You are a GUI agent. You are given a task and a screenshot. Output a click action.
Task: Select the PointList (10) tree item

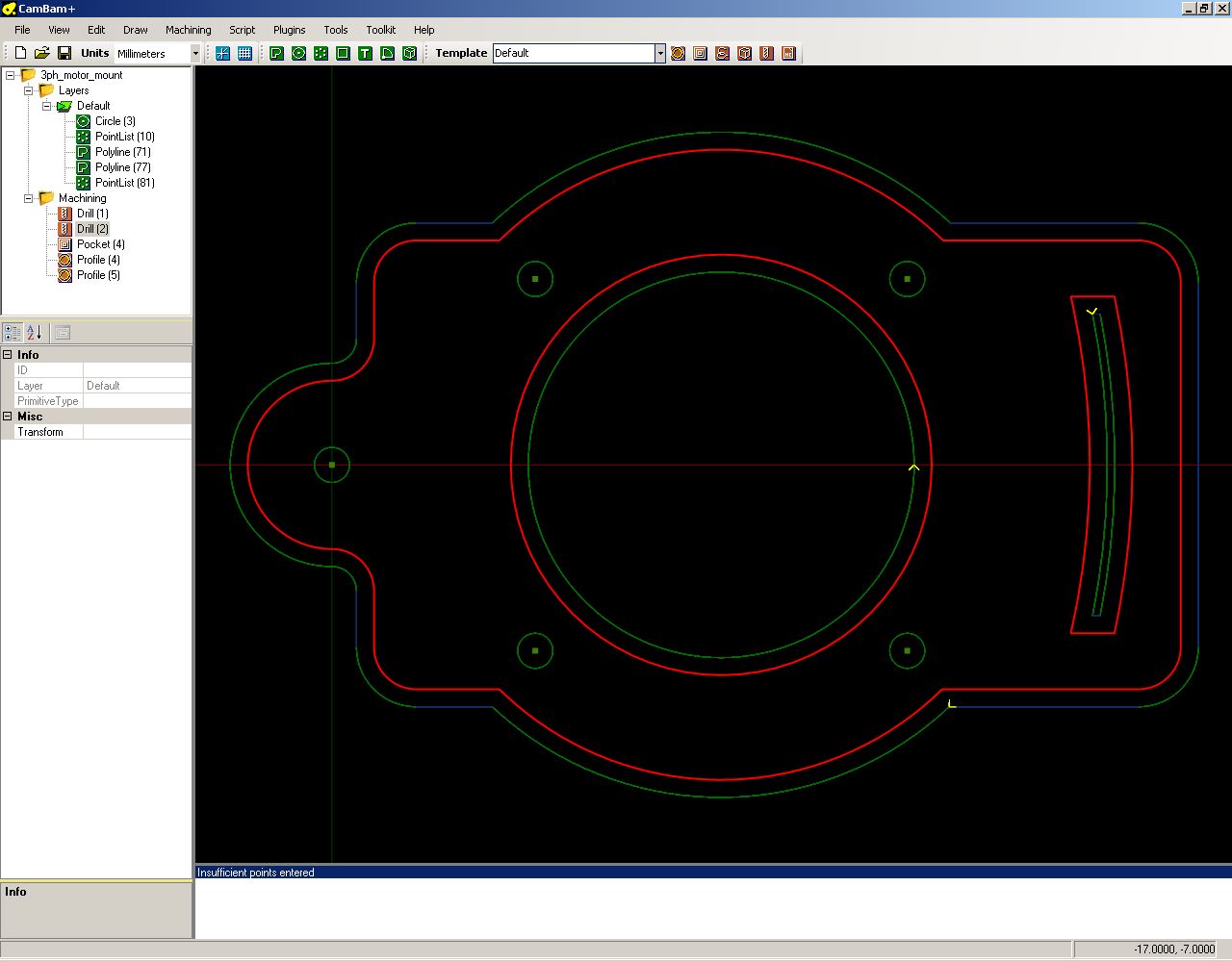[x=125, y=137]
